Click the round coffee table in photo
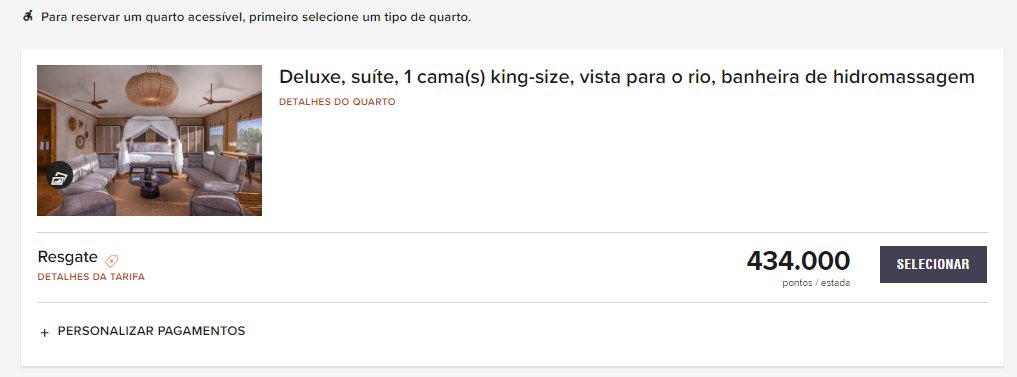 150,184
